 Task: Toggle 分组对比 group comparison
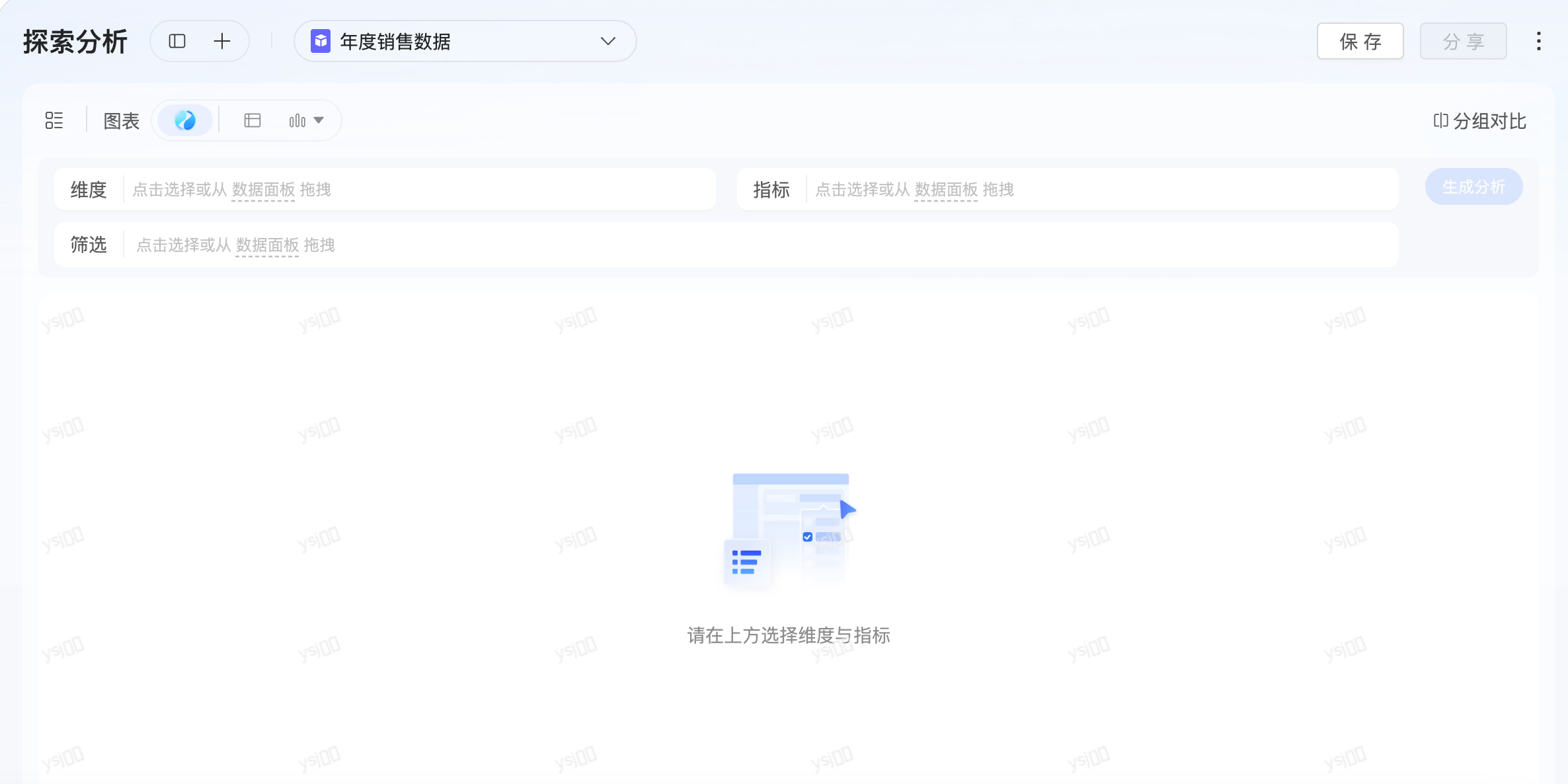[1479, 121]
